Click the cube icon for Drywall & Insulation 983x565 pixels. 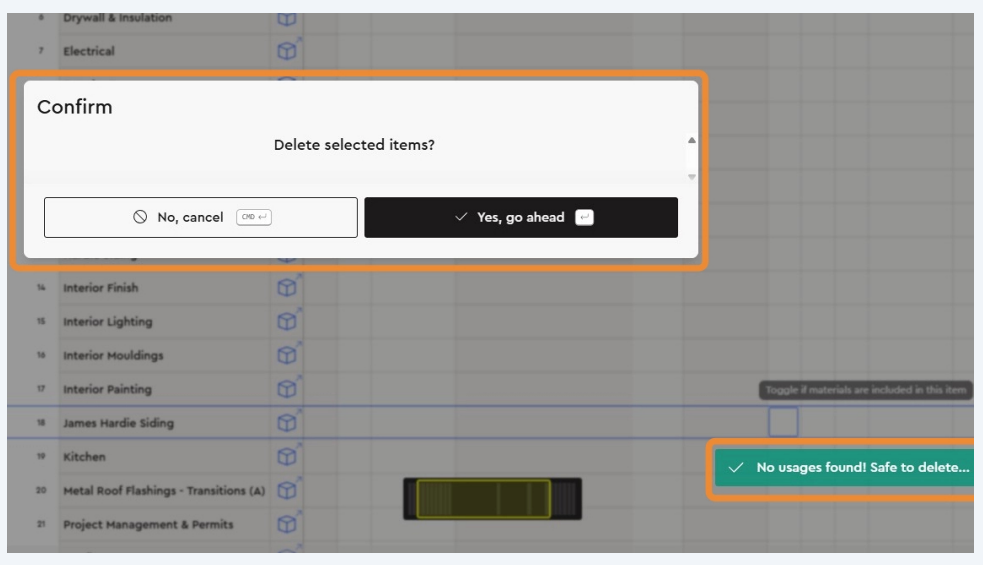click(287, 19)
